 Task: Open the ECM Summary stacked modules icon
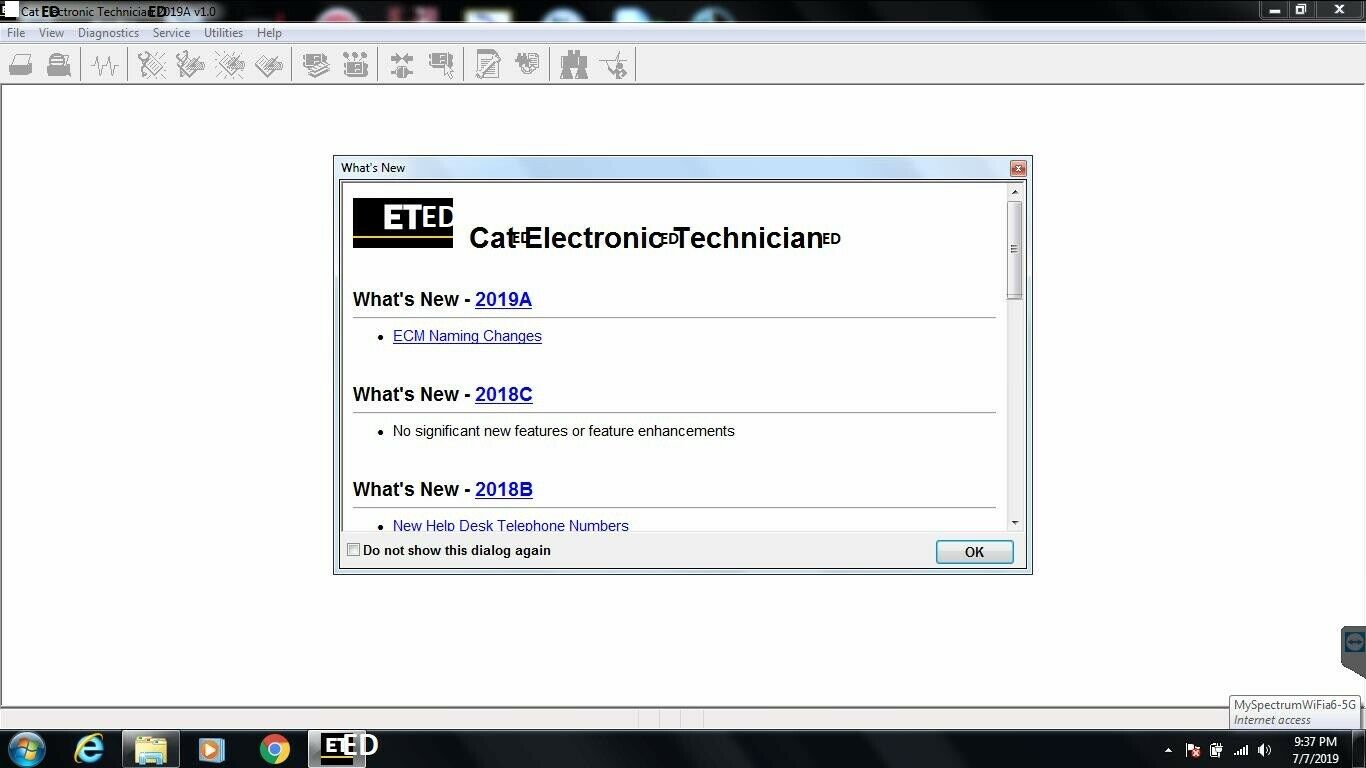pyautogui.click(x=316, y=66)
